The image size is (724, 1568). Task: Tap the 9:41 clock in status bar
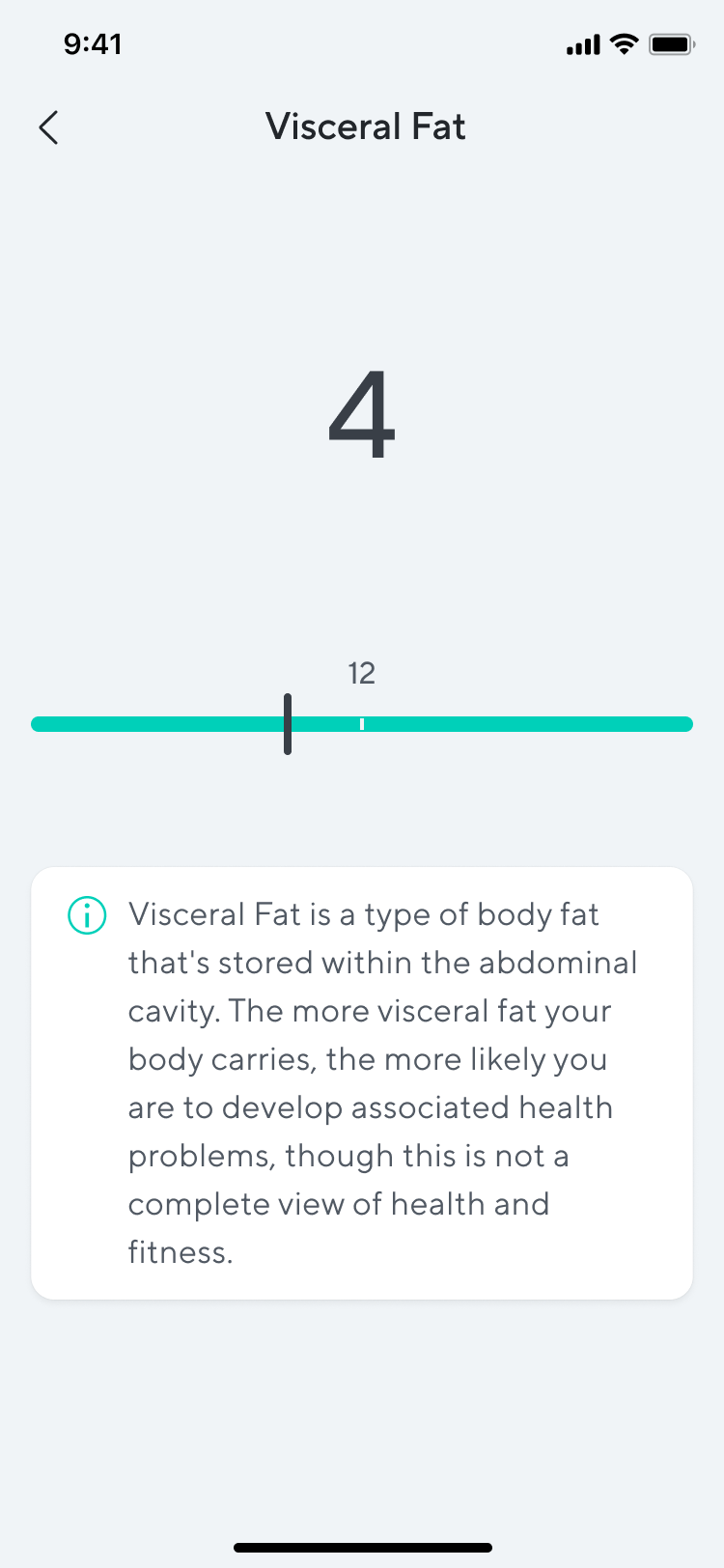(x=93, y=44)
